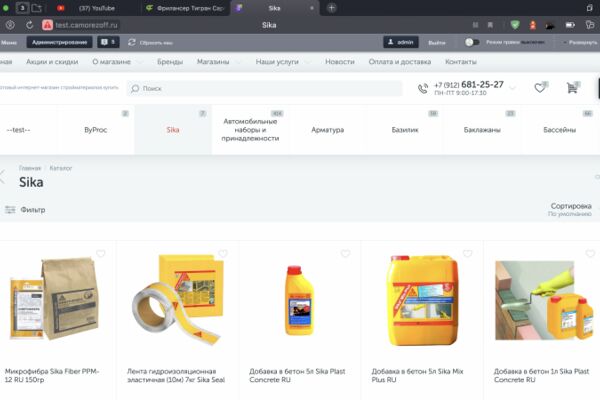The image size is (600, 400).
Task: Click the Фильтр button
Action: coord(25,209)
